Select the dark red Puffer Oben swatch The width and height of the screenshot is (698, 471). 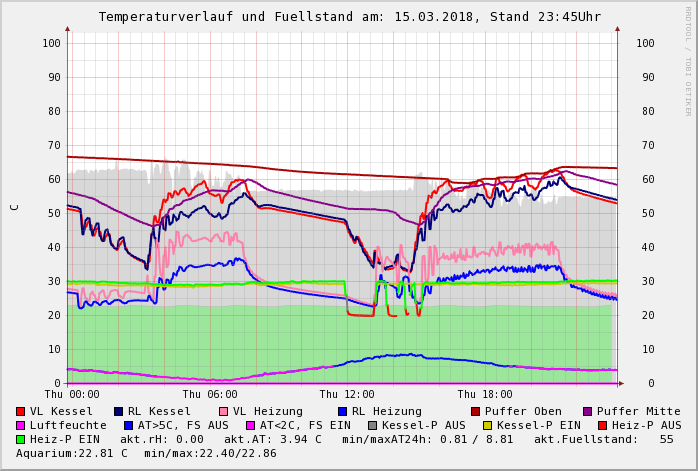tap(476, 411)
